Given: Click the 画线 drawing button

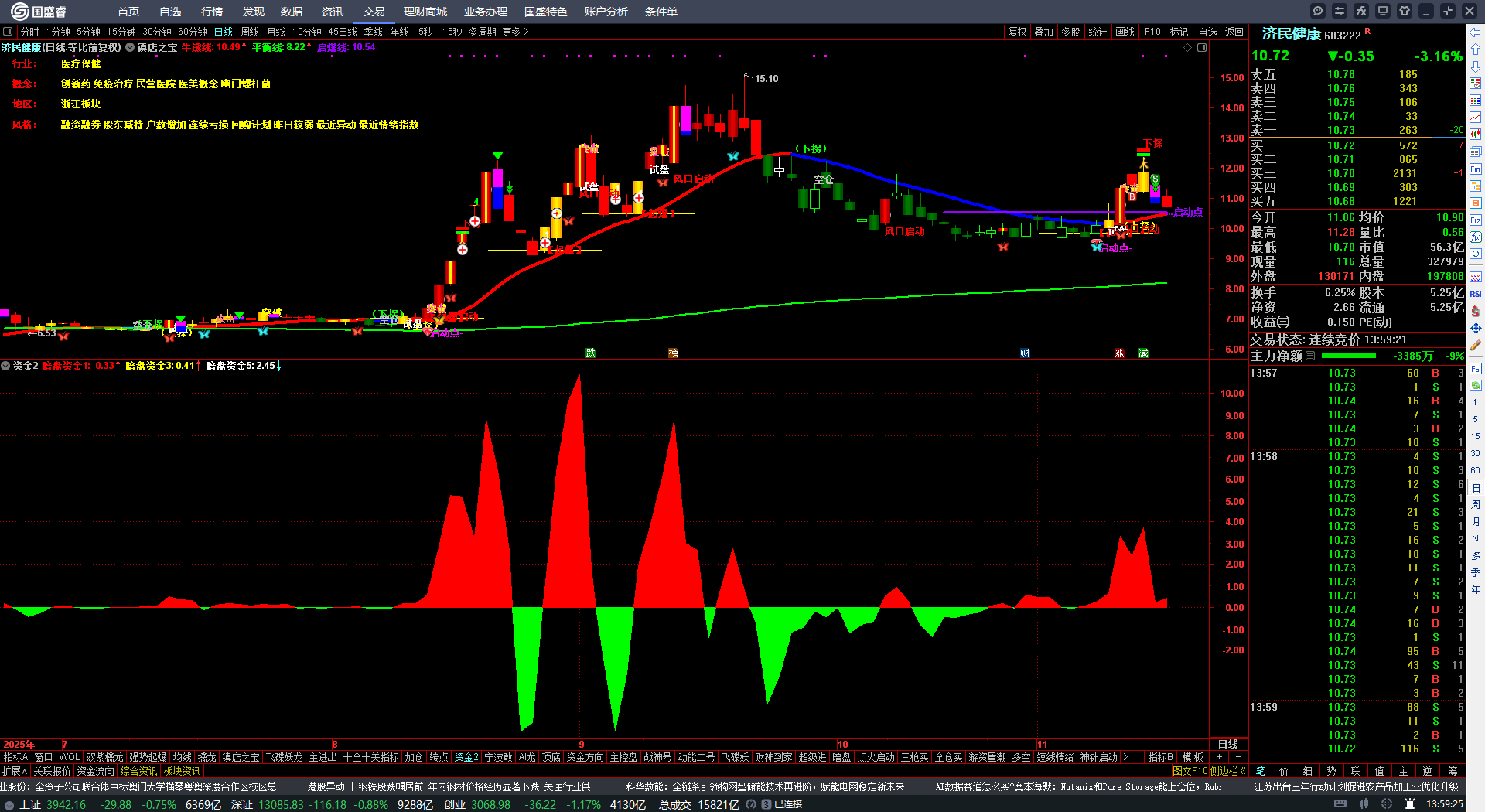Looking at the screenshot, I should pos(1125,32).
